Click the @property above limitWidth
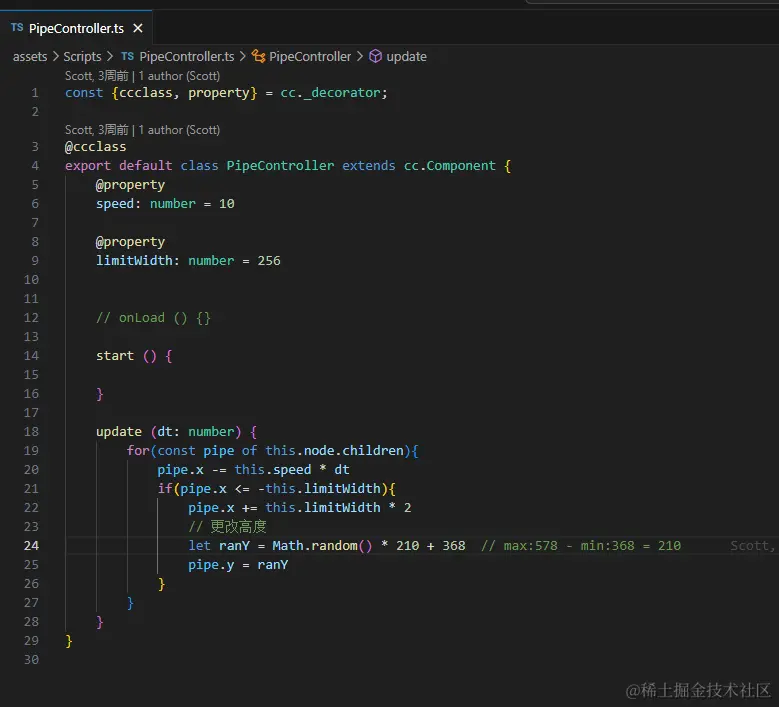The width and height of the screenshot is (779, 707). point(130,242)
